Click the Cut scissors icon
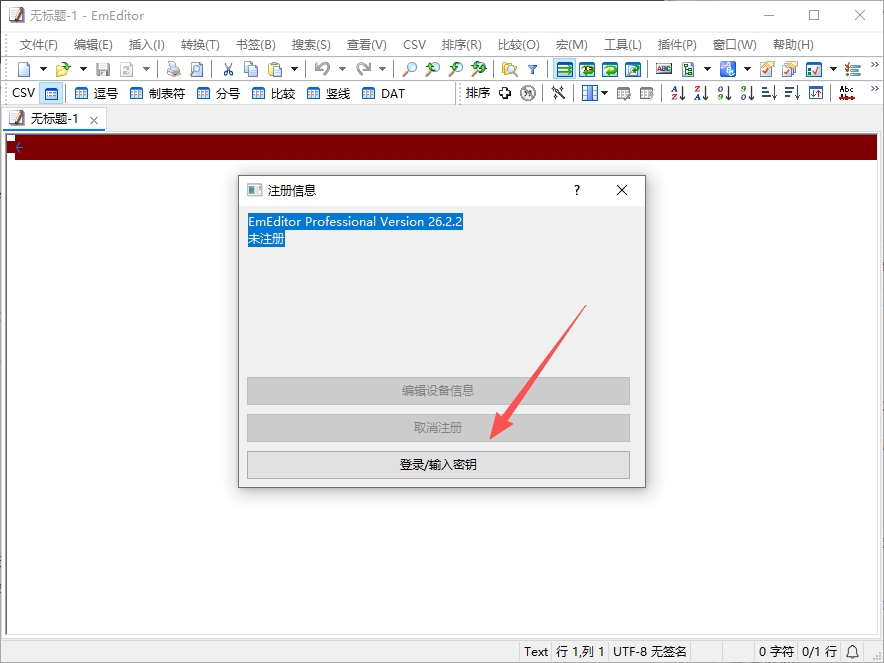Viewport: 884px width, 663px height. [x=228, y=69]
